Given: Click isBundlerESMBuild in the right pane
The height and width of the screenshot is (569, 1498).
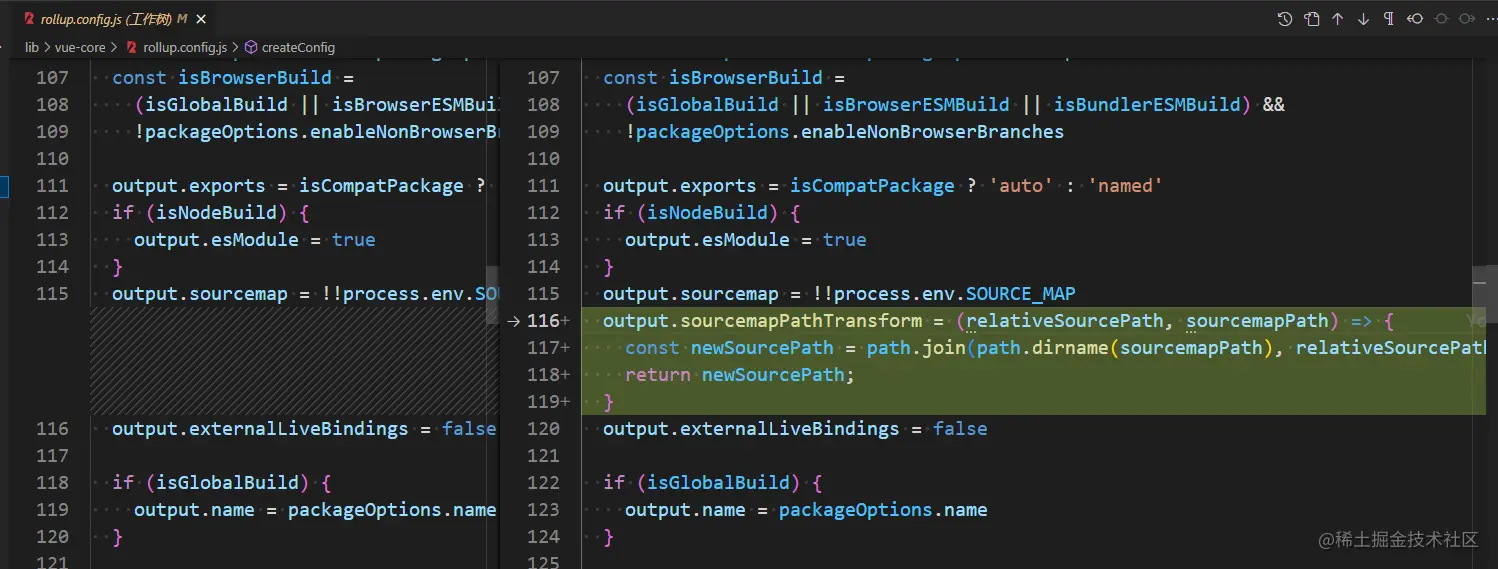Looking at the screenshot, I should pos(1147,105).
